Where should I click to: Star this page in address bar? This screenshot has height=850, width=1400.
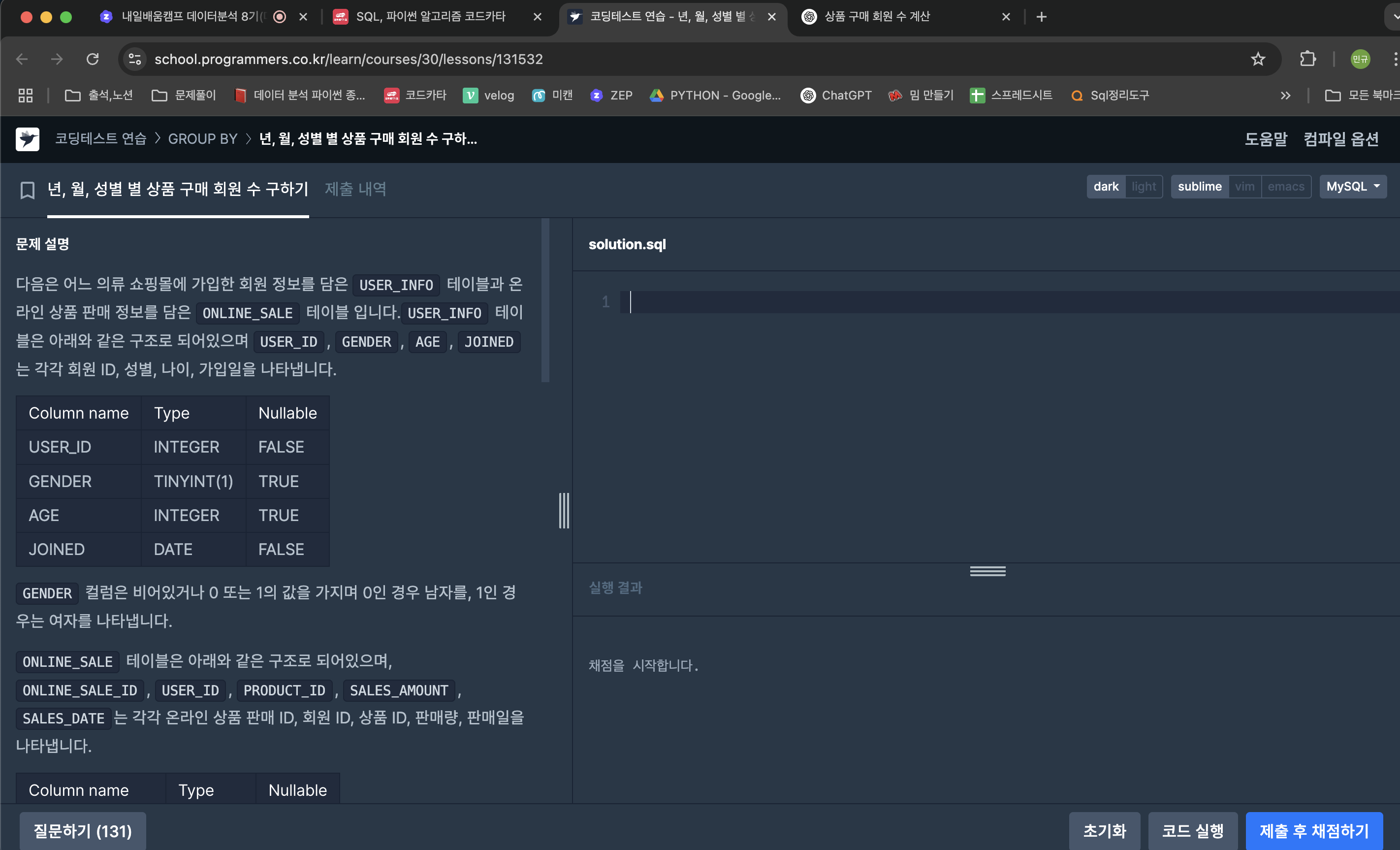tap(1257, 59)
